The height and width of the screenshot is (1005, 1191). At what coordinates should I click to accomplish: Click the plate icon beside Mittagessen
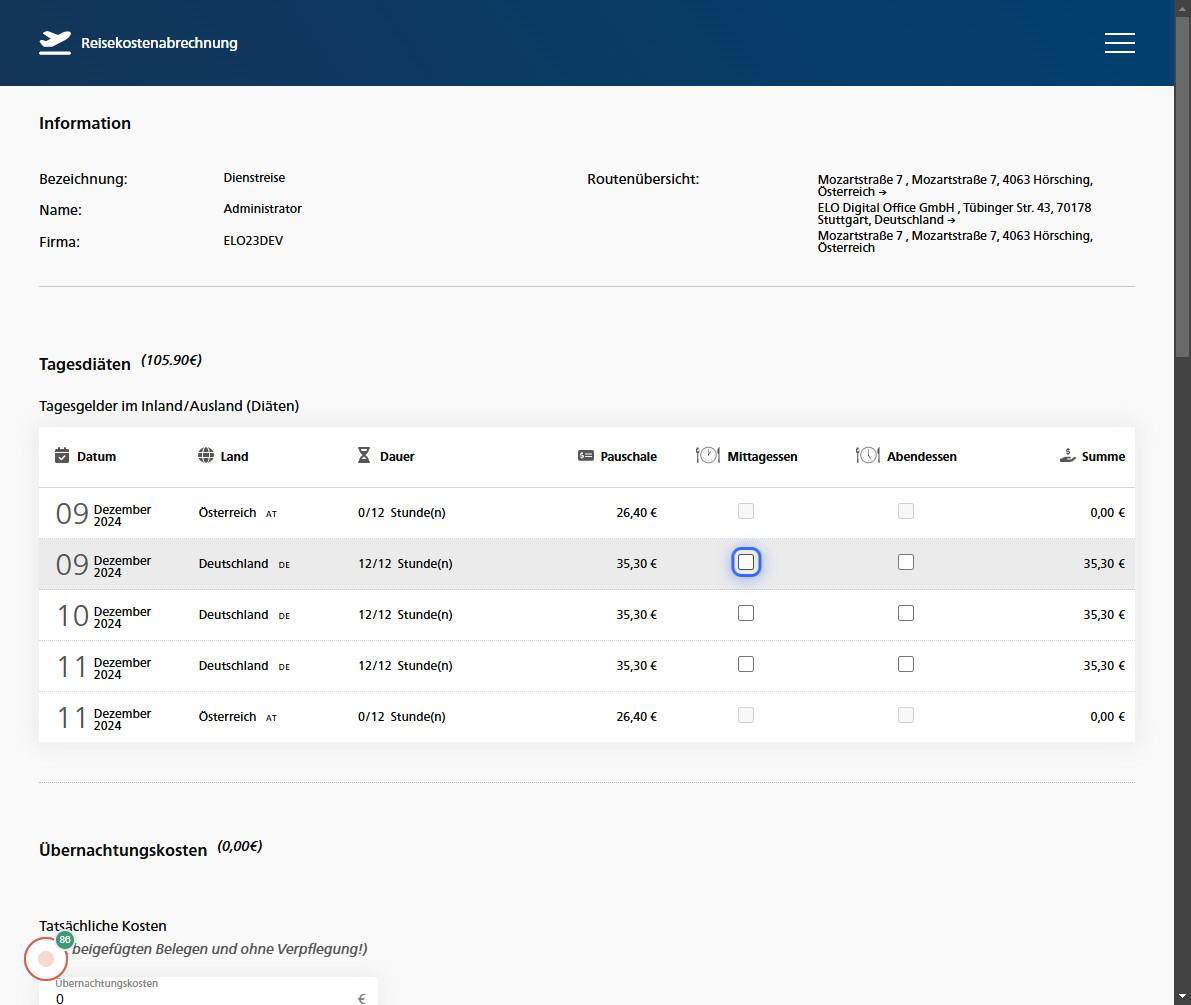click(708, 456)
